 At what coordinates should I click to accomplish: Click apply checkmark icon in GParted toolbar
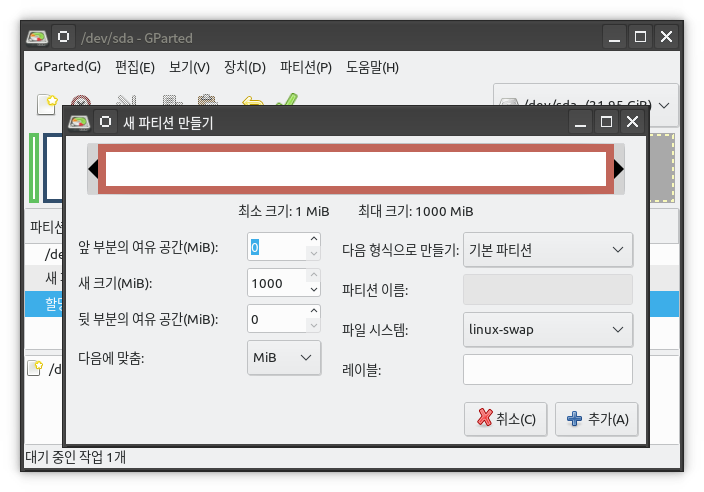[287, 99]
